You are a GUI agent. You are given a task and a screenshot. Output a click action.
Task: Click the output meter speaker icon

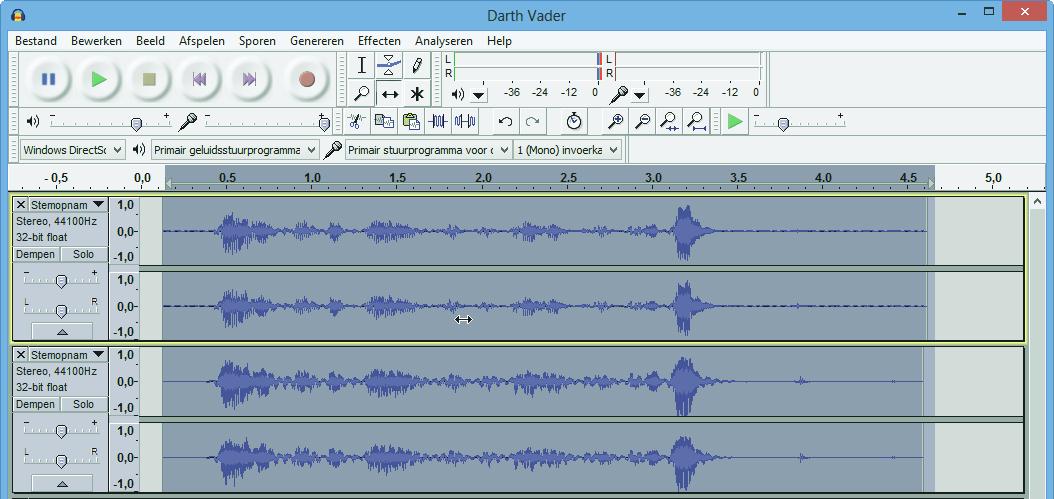[458, 94]
